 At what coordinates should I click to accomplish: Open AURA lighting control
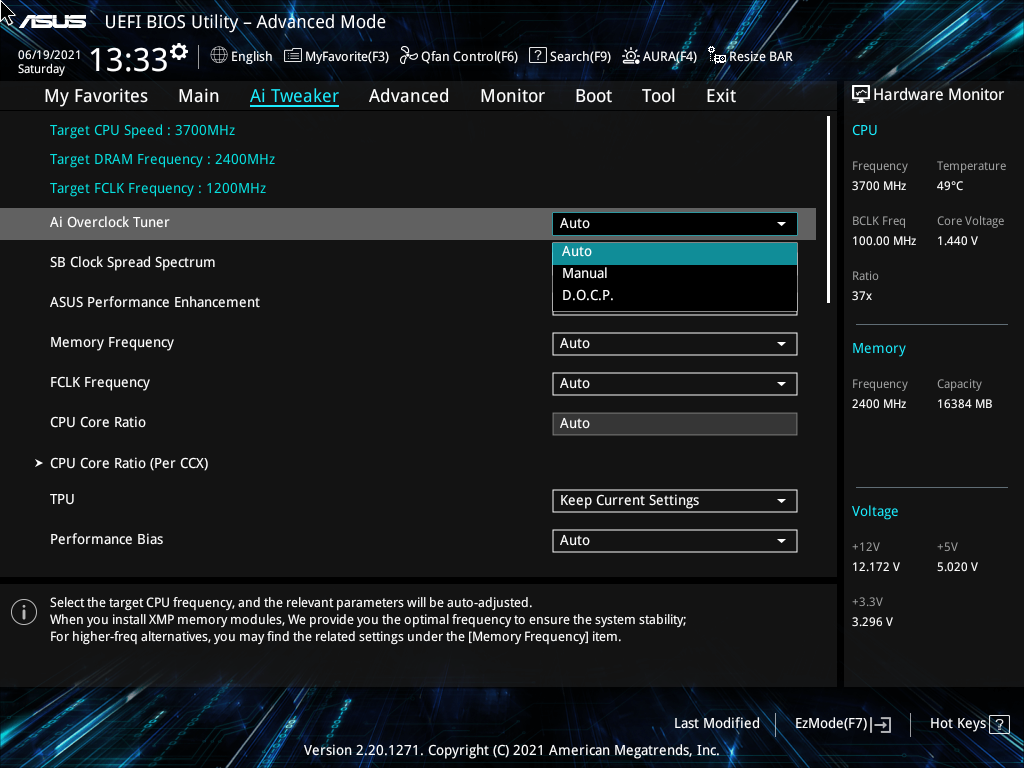pos(659,56)
